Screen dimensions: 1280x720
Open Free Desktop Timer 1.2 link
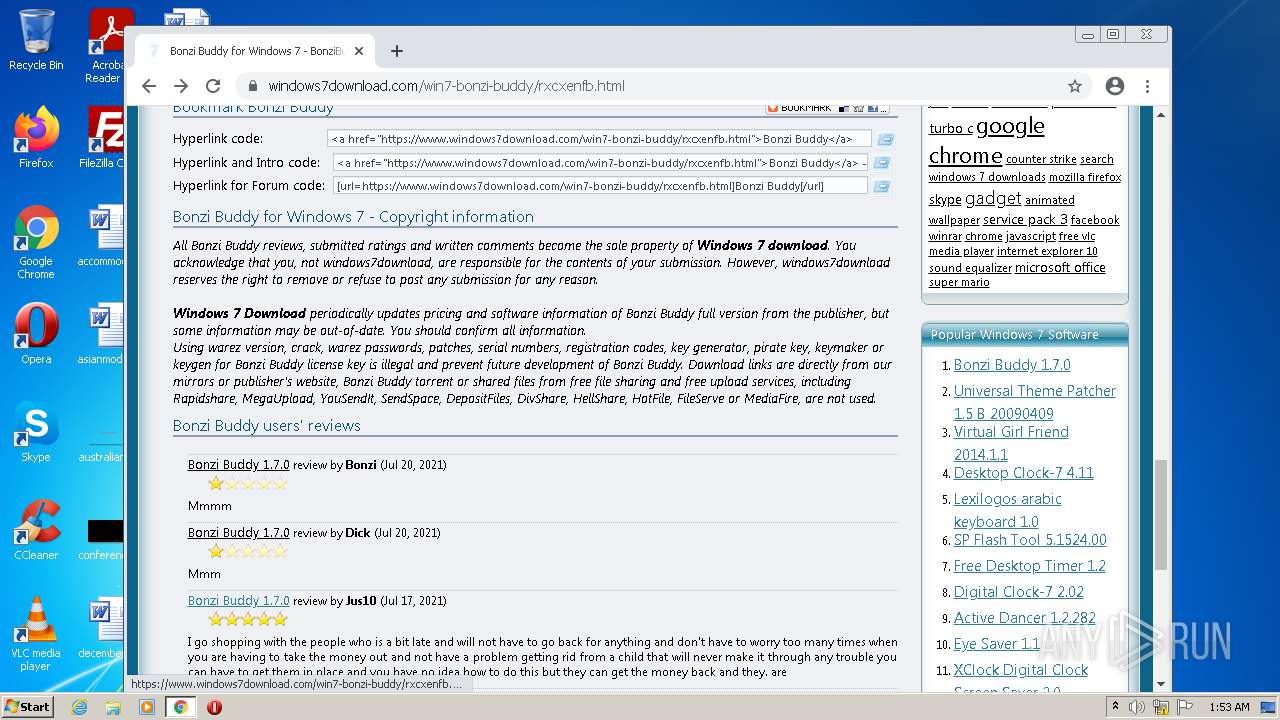click(1030, 566)
